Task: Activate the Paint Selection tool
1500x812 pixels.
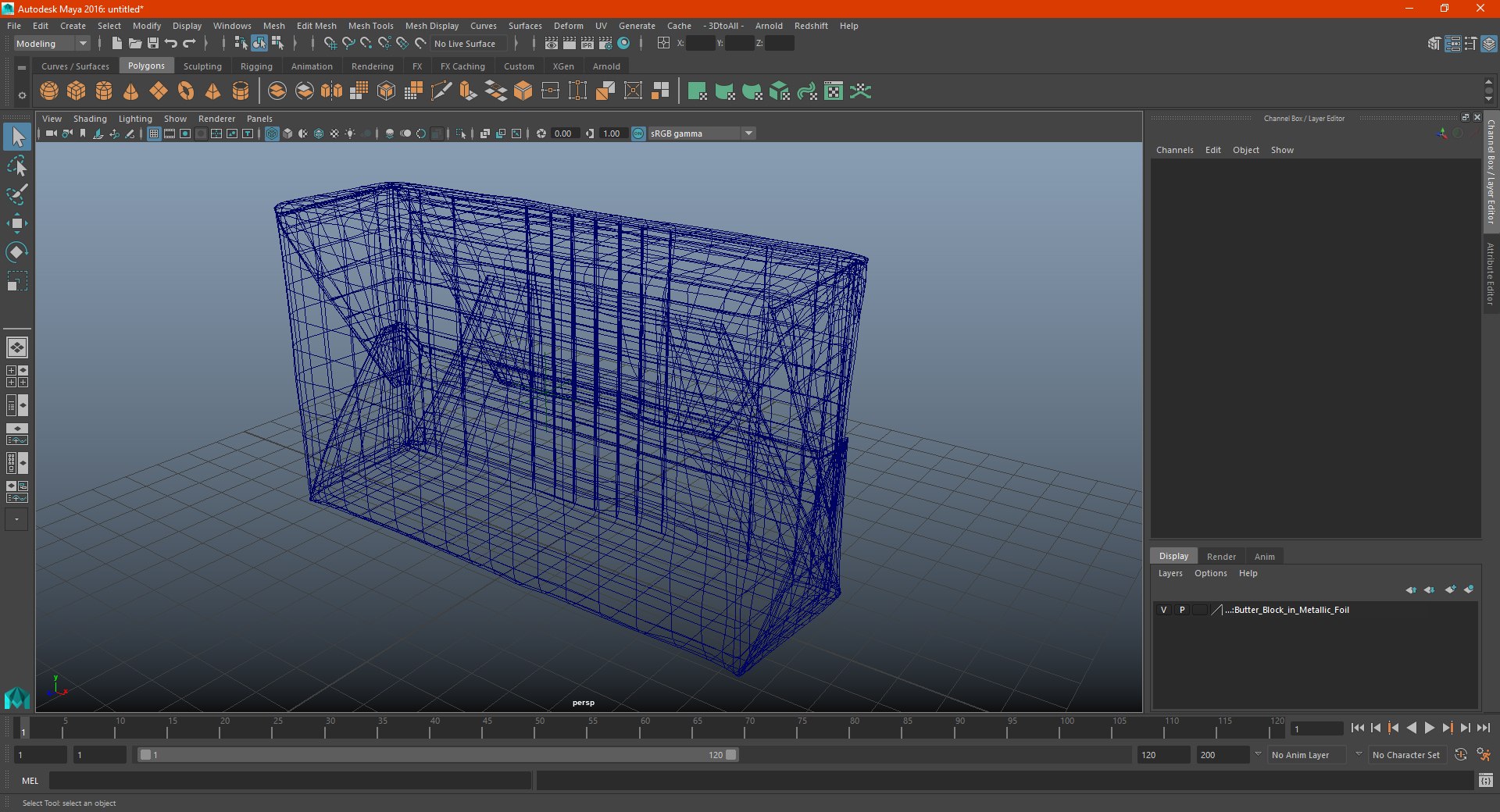Action: pyautogui.click(x=16, y=194)
